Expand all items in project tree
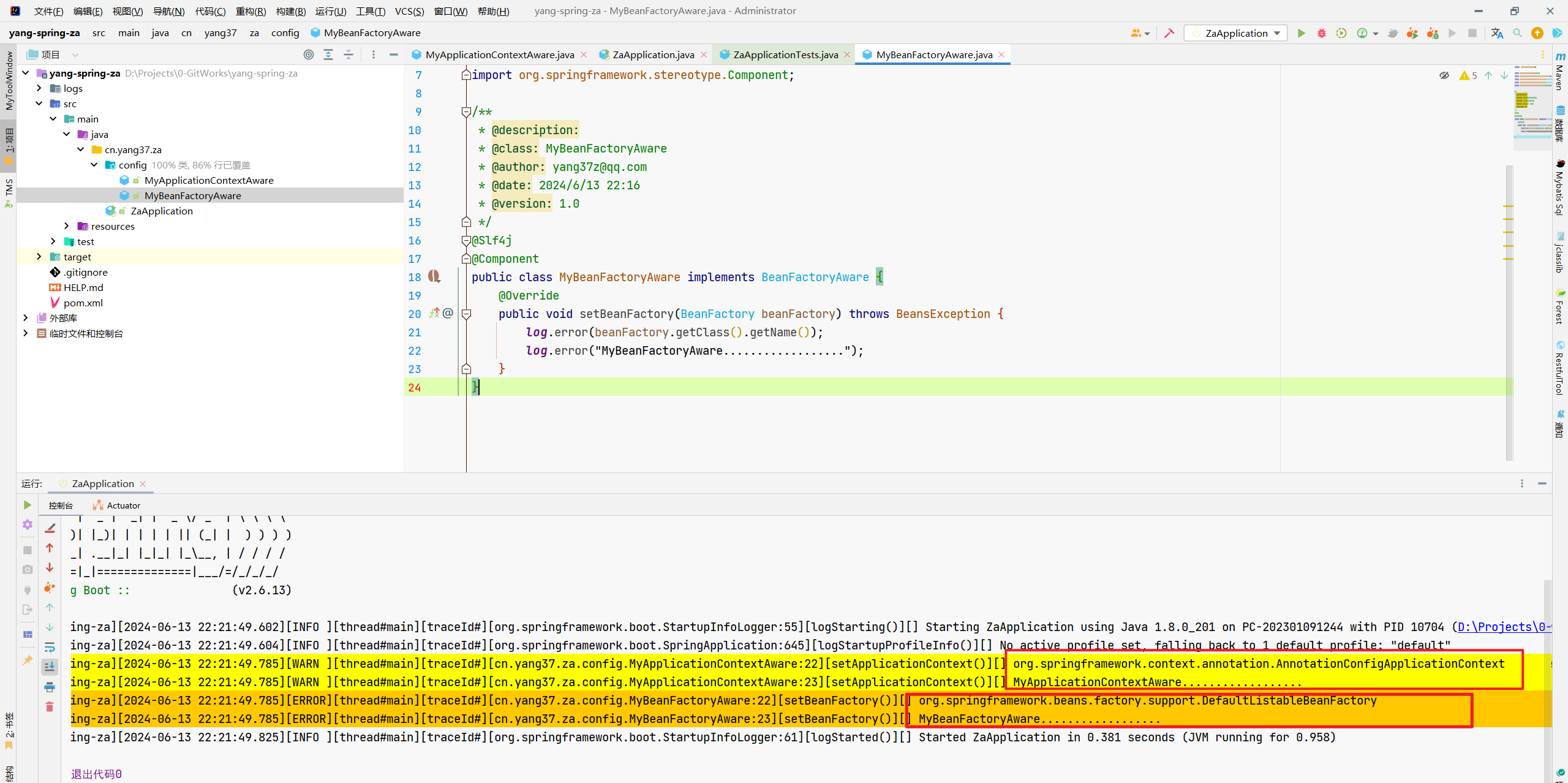1568x783 pixels. 328,55
